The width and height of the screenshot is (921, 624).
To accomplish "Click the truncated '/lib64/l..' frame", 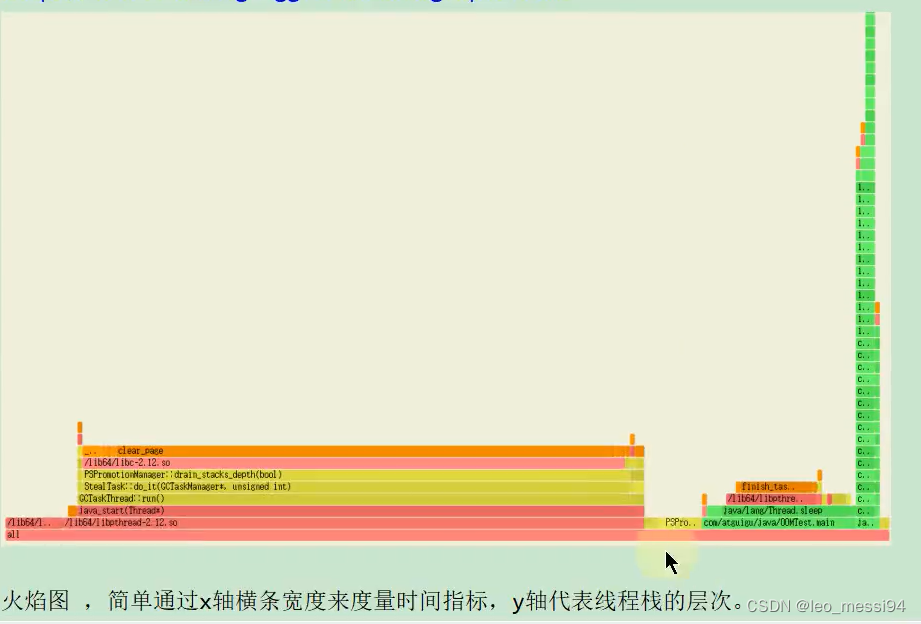I will tap(33, 523).
